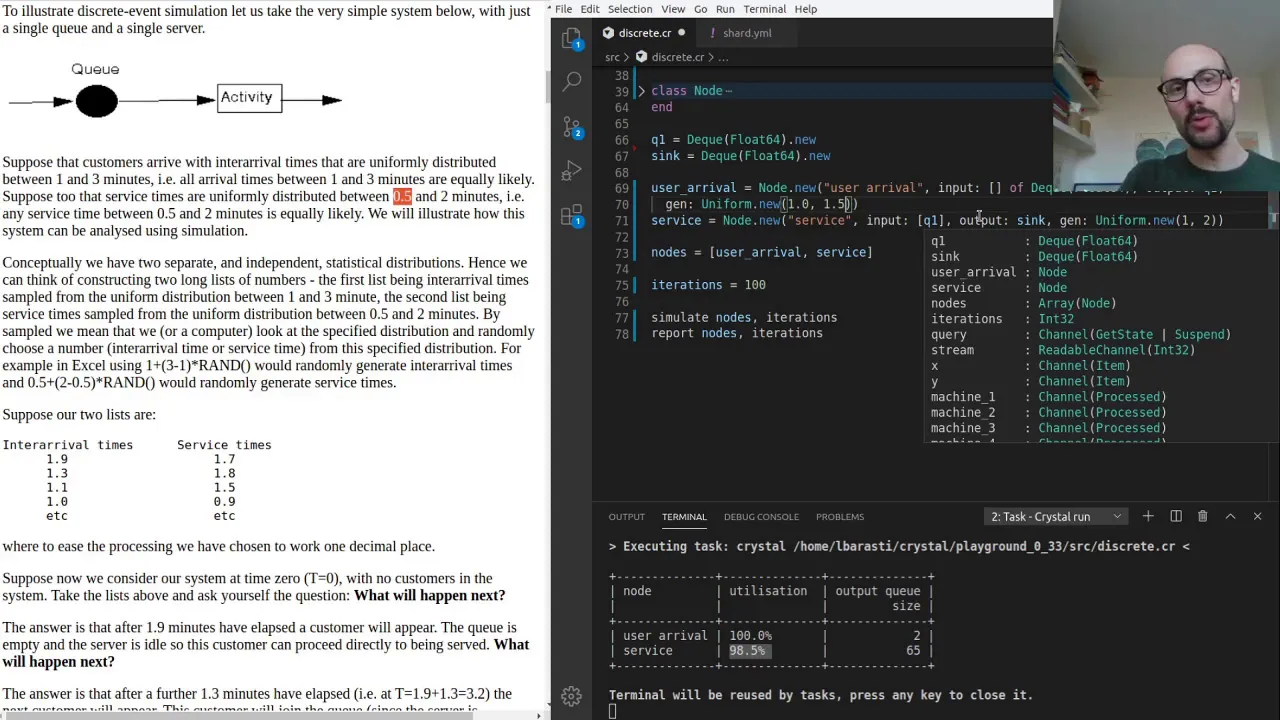This screenshot has height=720, width=1280.
Task: Switch to shard.yml editor tab
Action: coord(746,33)
